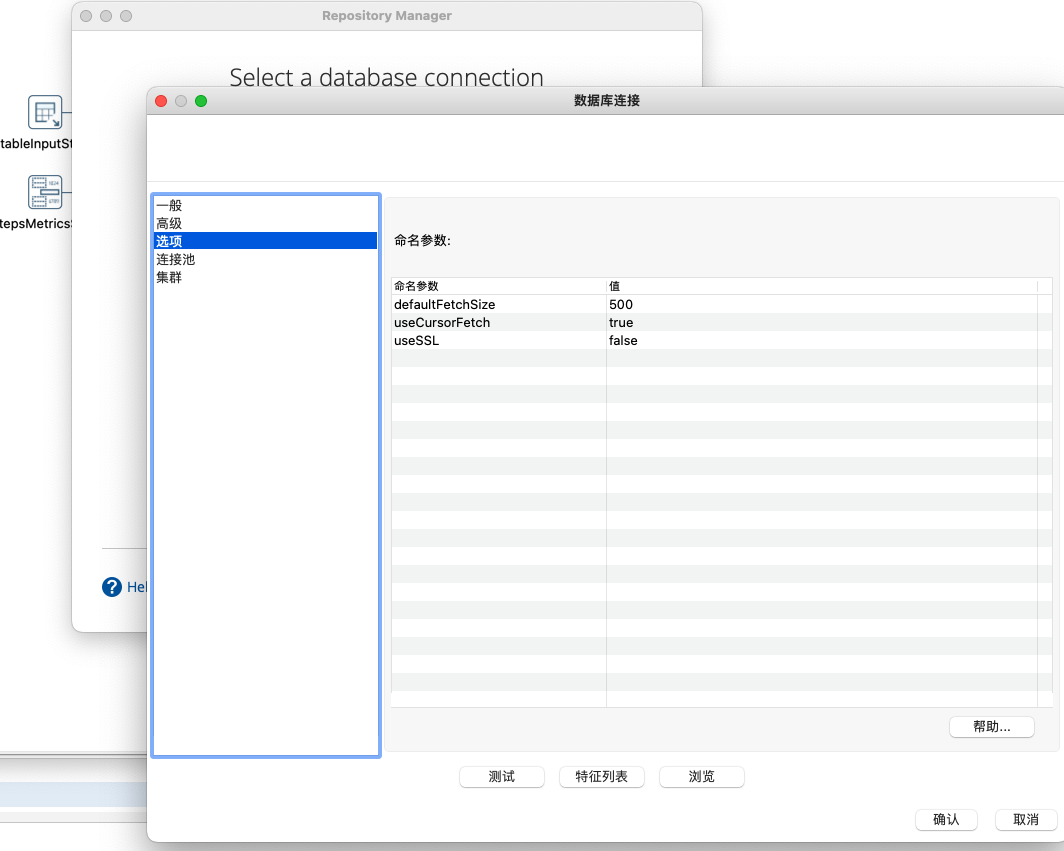Screen dimensions: 1064x851
Task: Select the 一般 category
Action: coord(265,205)
